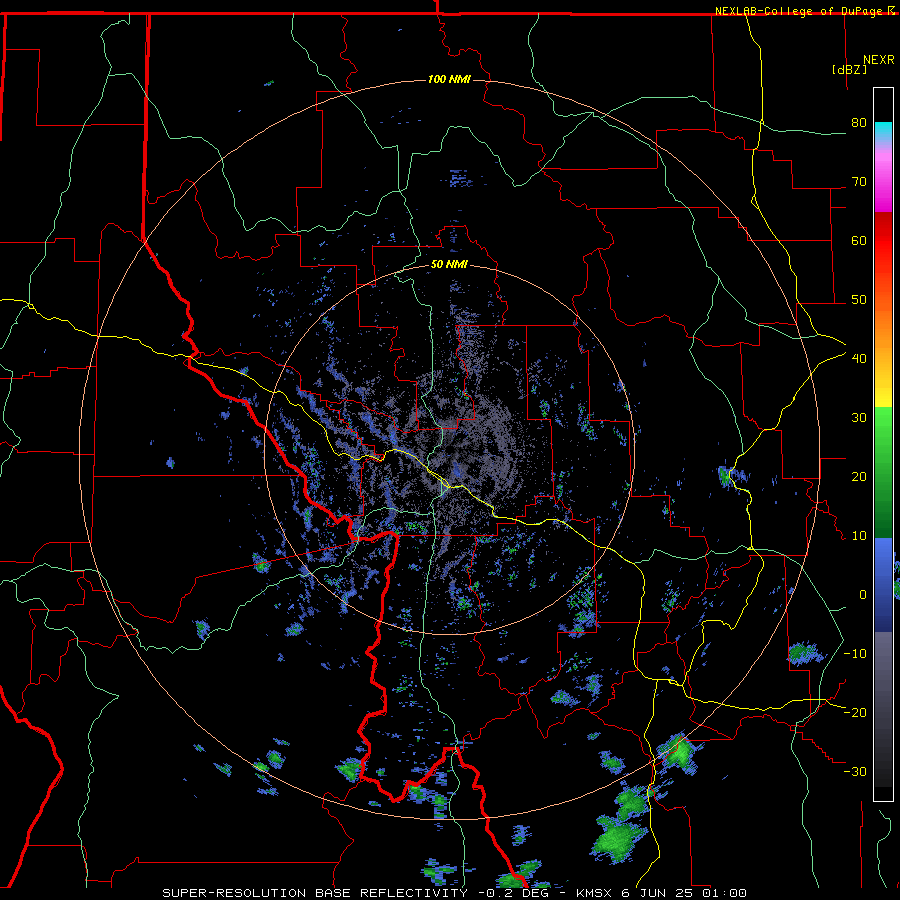The width and height of the screenshot is (900, 900).
Task: Click the KMSX 6 JUN 25 01:00 timestamp
Action: [661, 893]
